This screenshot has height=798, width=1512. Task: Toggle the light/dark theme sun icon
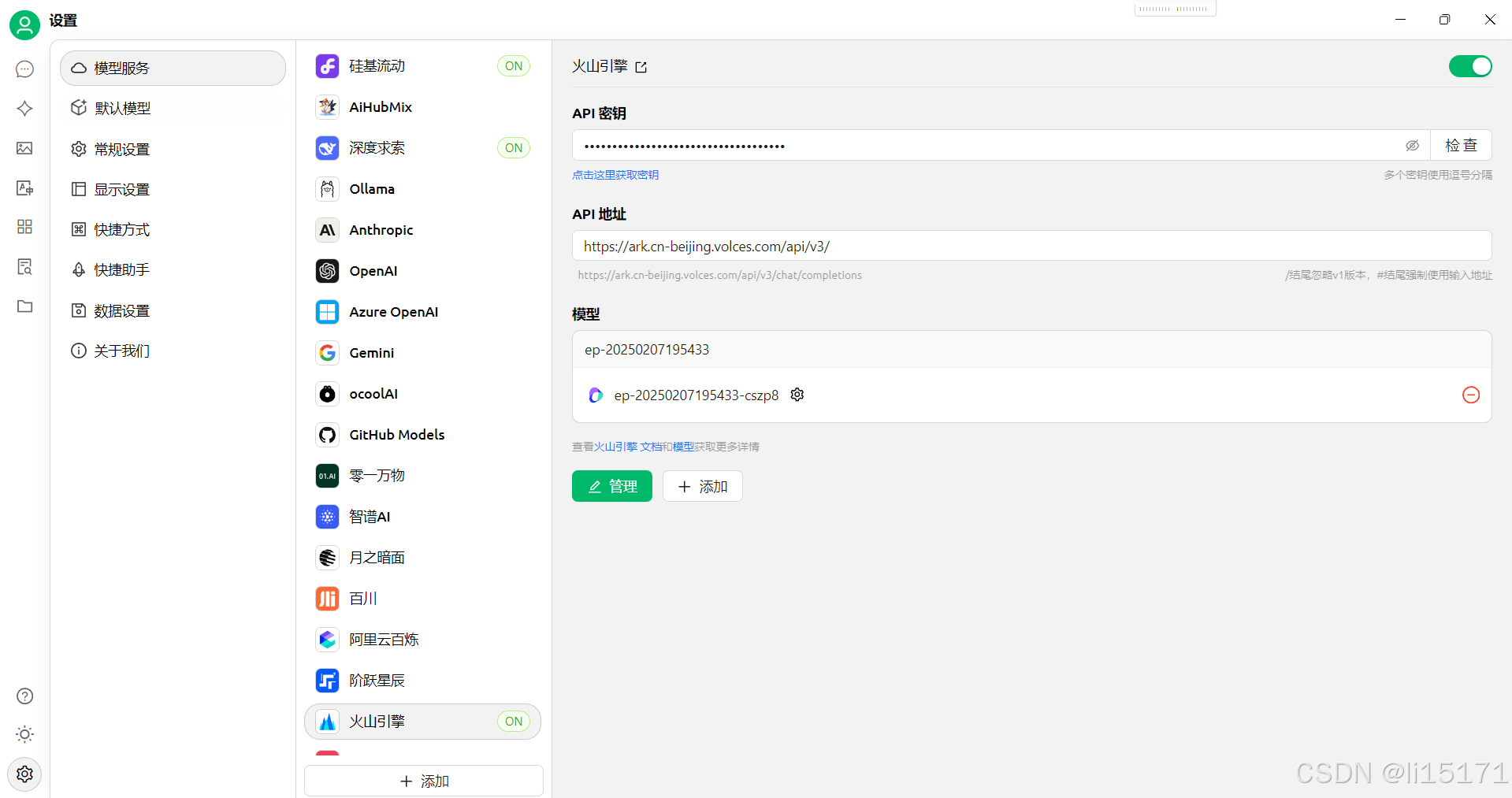[24, 734]
